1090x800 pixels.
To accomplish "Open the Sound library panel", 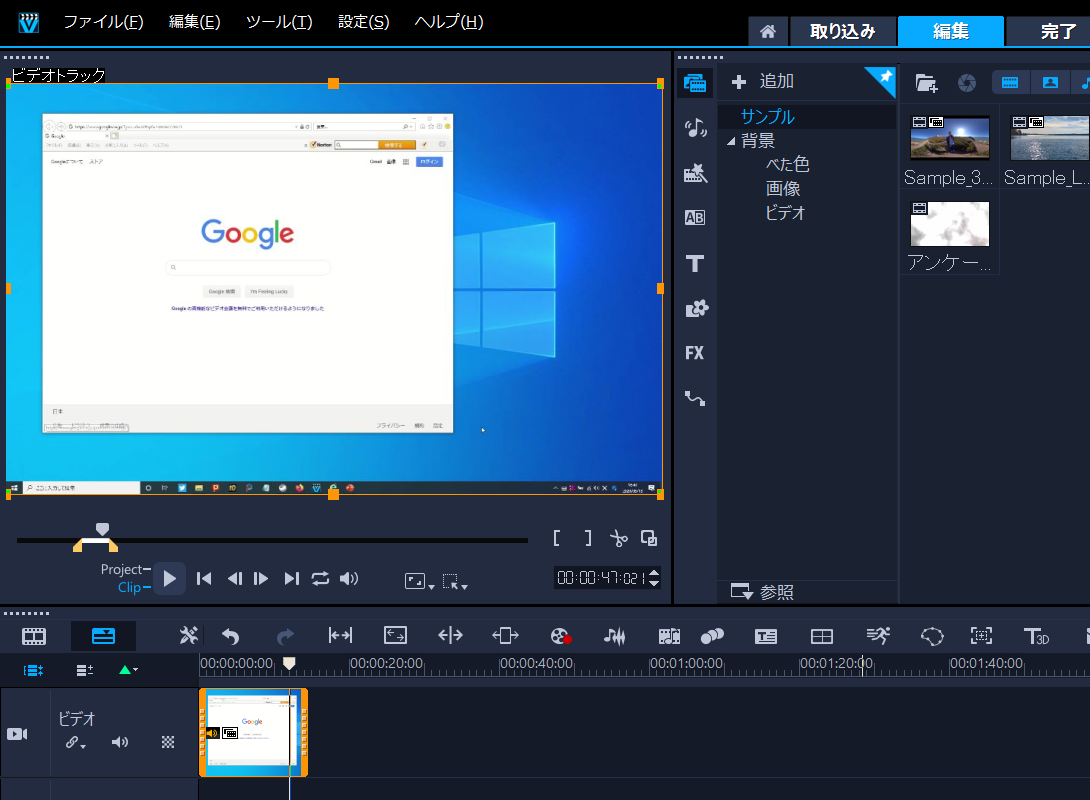I will [x=695, y=127].
